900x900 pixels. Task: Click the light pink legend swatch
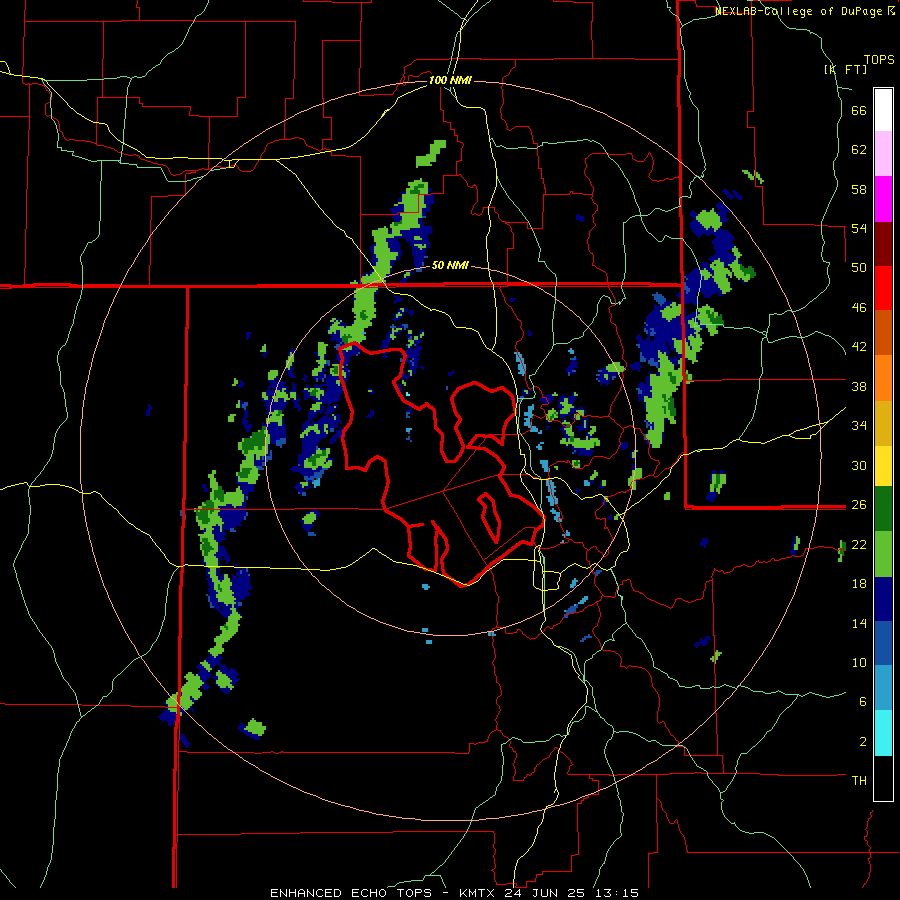883,154
